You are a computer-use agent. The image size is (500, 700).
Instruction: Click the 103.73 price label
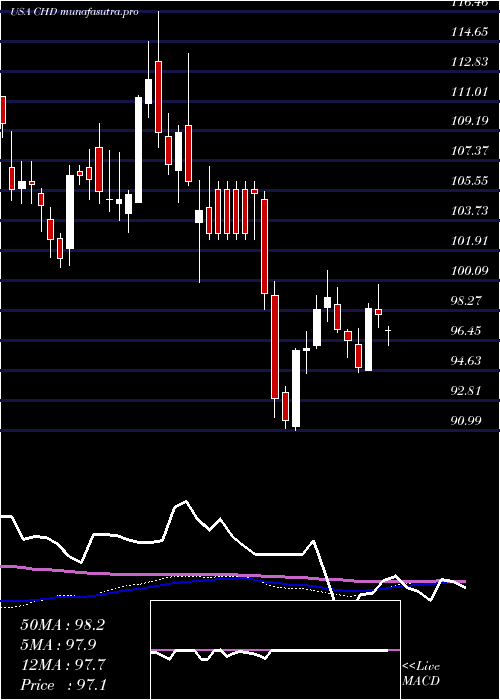click(470, 211)
